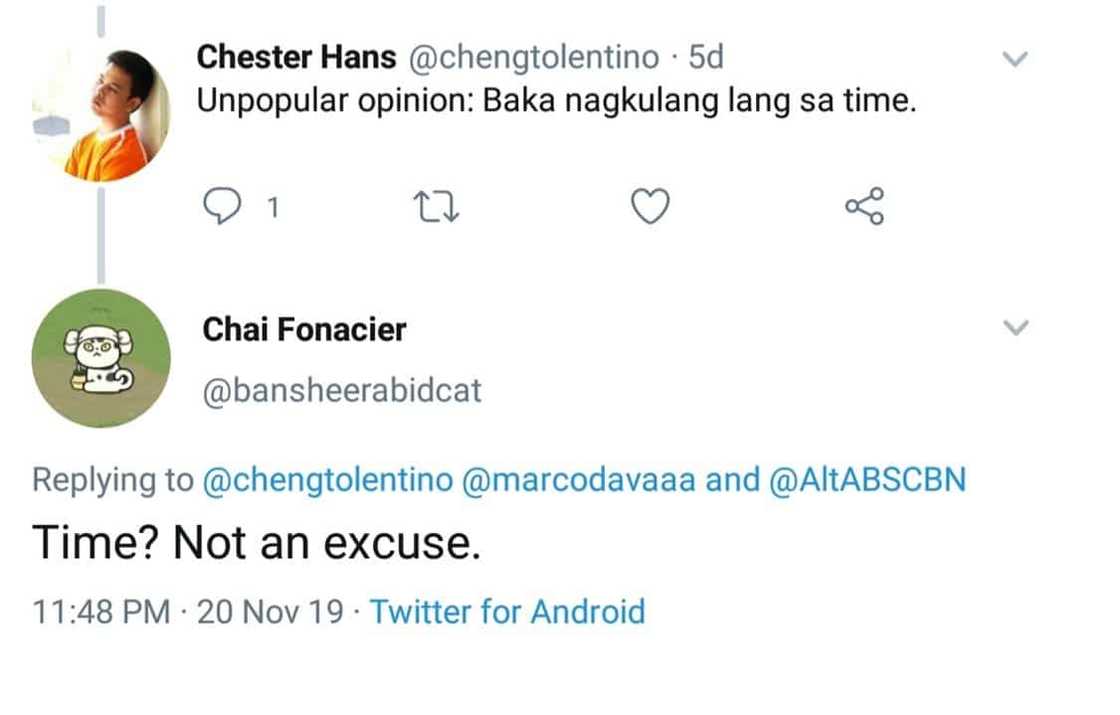
Task: Like Chester Hans' tweet with the heart
Action: [x=650, y=206]
